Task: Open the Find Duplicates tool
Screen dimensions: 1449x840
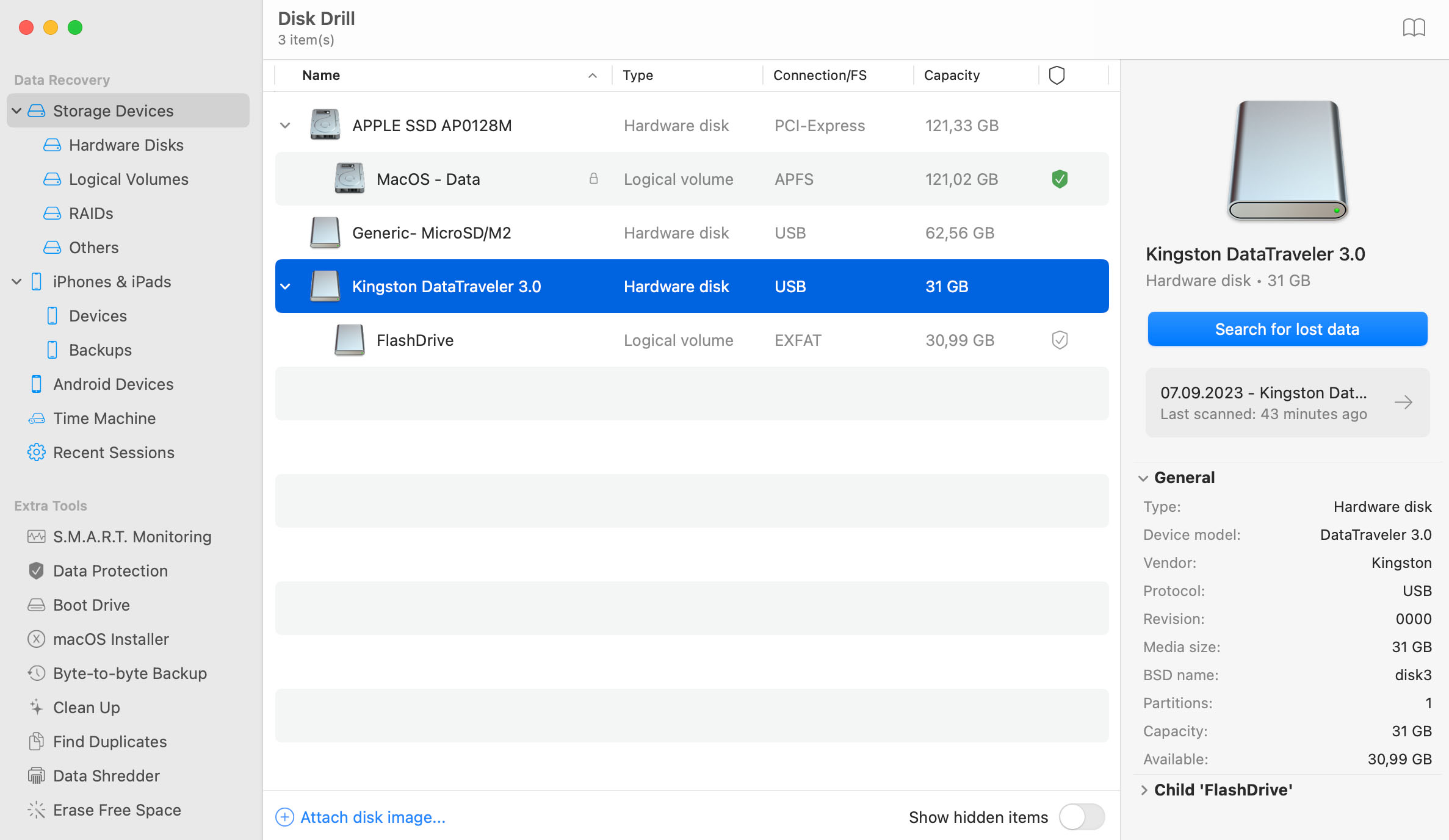Action: click(x=109, y=741)
